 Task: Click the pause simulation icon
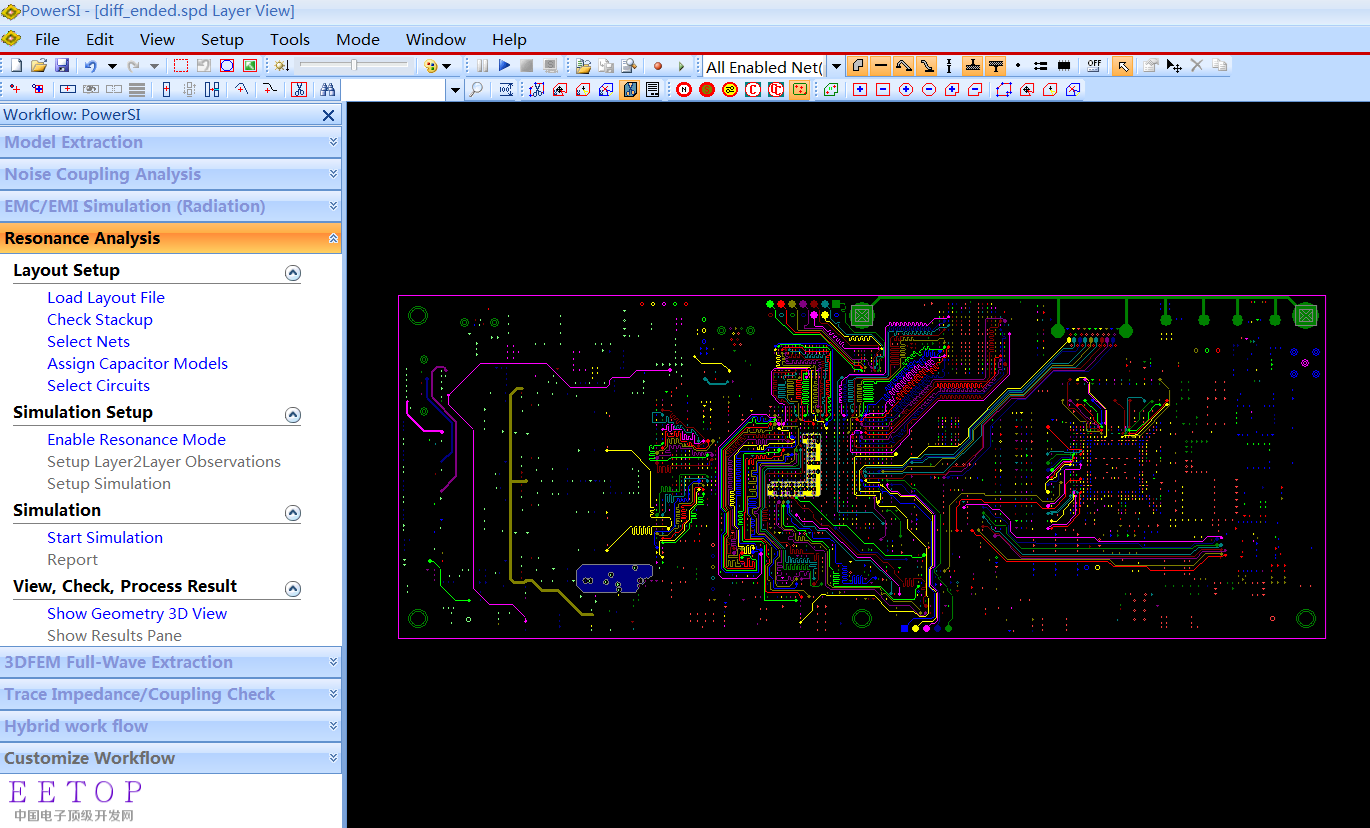click(x=482, y=65)
